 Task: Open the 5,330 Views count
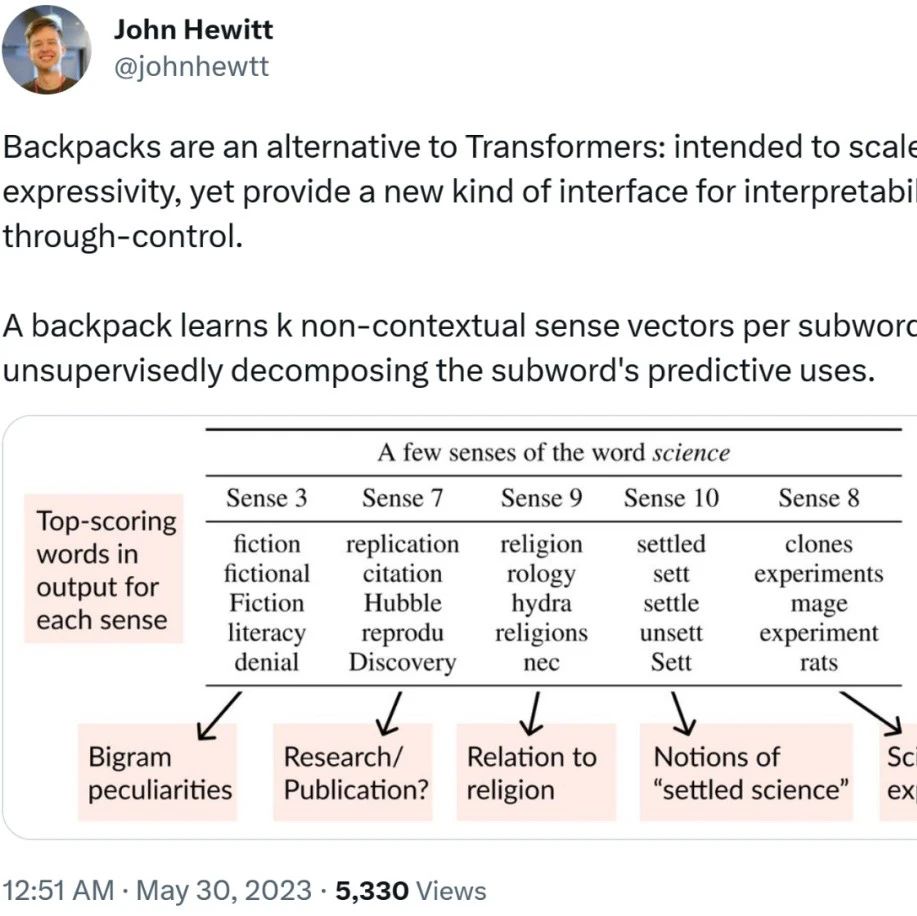click(x=411, y=891)
